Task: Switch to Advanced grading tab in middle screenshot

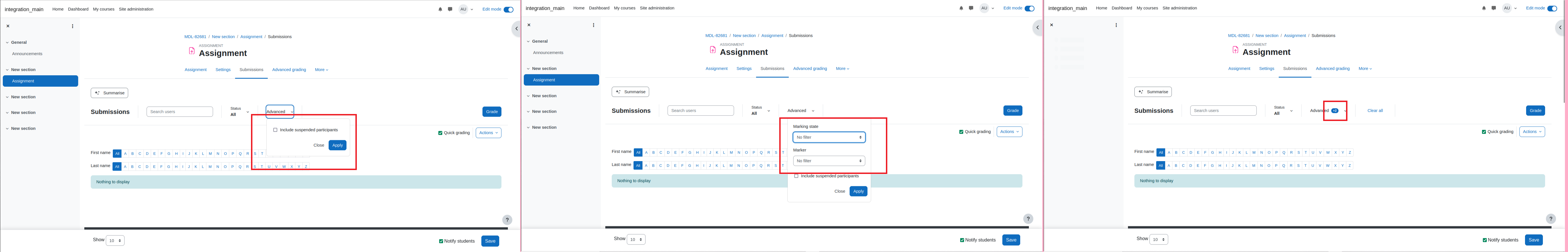Action: point(810,69)
